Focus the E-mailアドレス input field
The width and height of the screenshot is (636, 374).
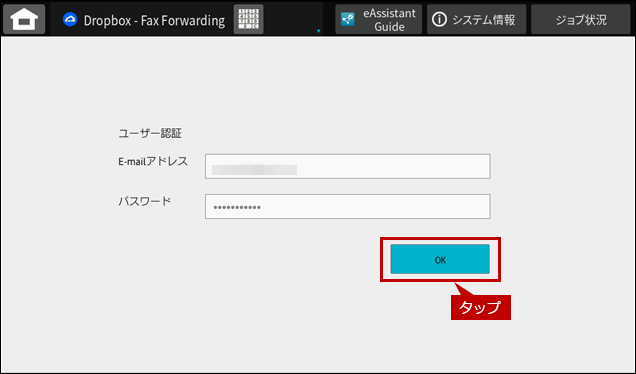pos(348,166)
